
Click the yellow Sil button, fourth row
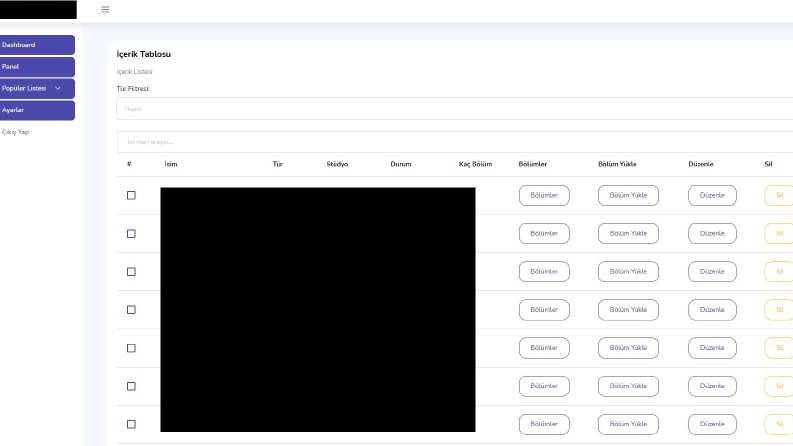click(779, 309)
